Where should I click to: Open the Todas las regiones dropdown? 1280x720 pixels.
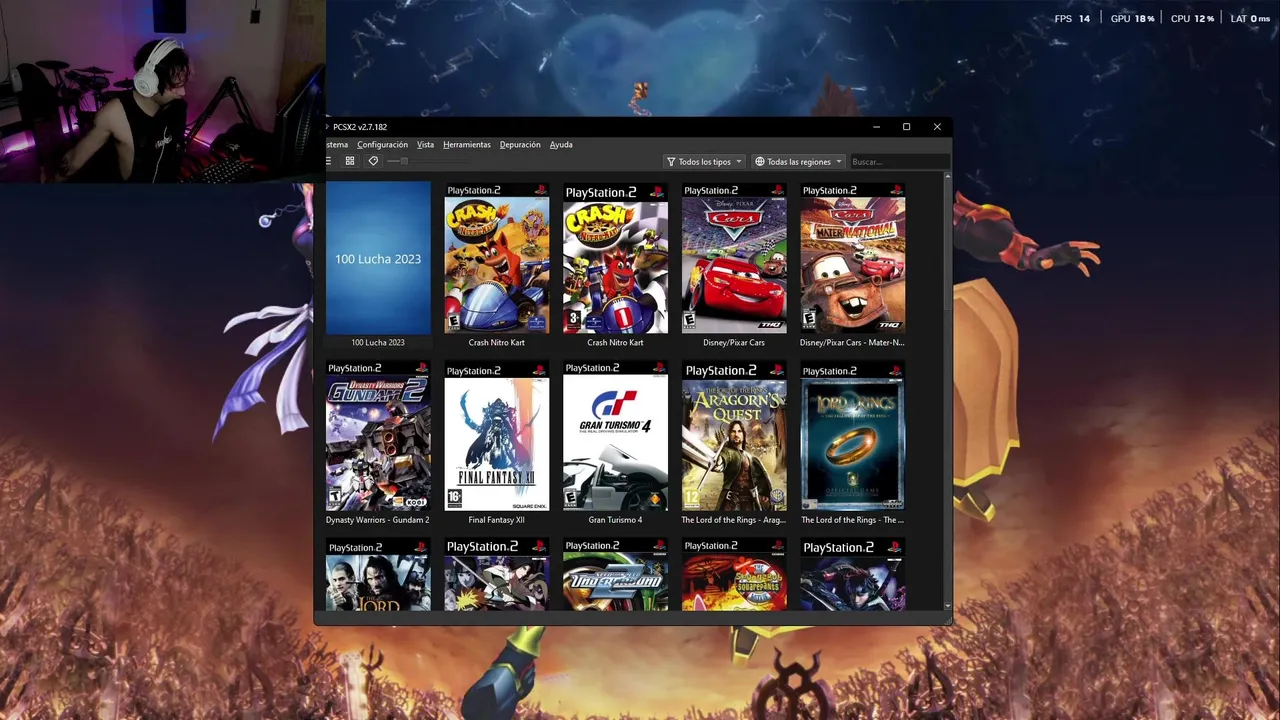tap(798, 161)
